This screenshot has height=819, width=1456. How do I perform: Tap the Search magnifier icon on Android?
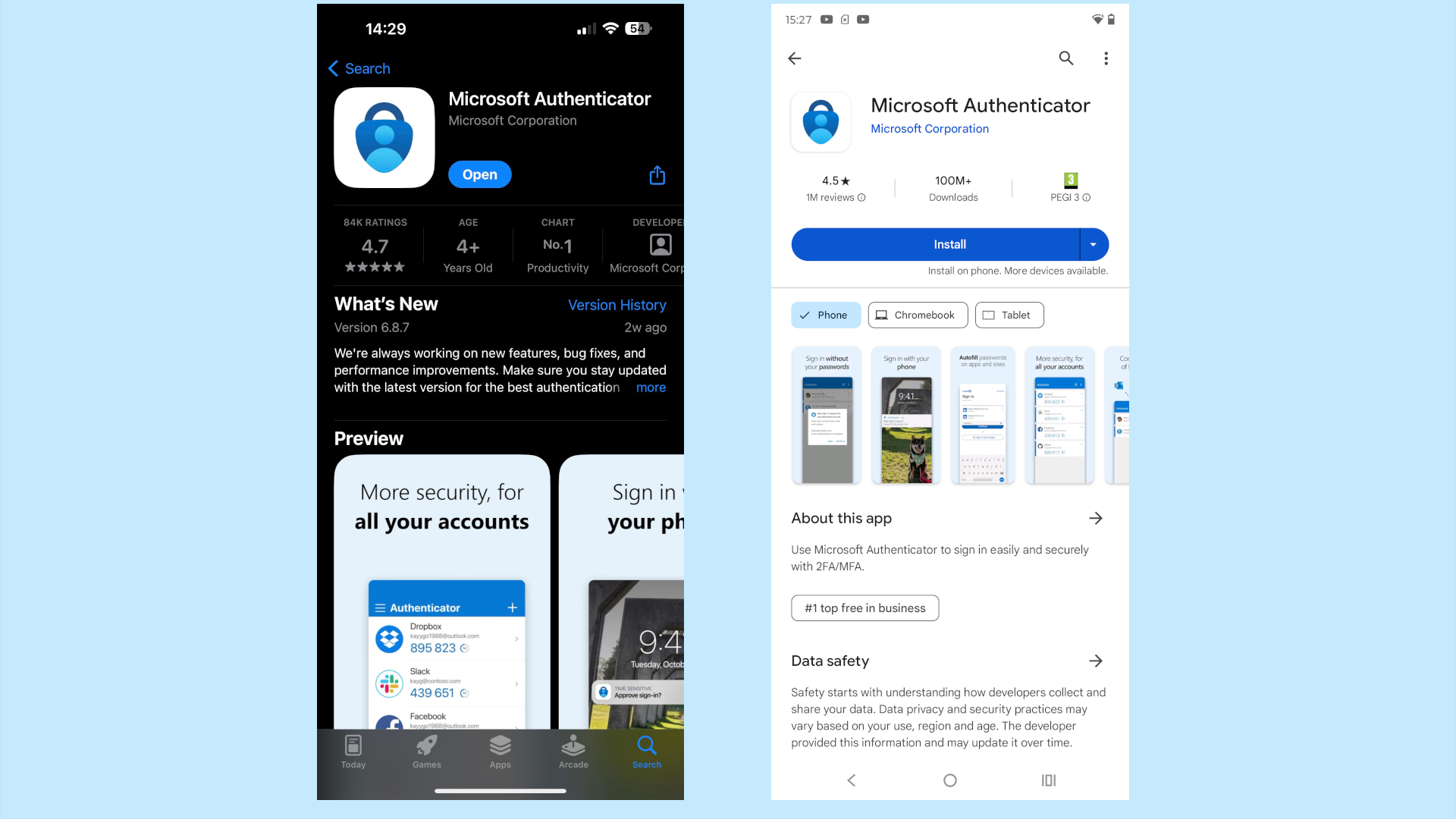point(1065,57)
